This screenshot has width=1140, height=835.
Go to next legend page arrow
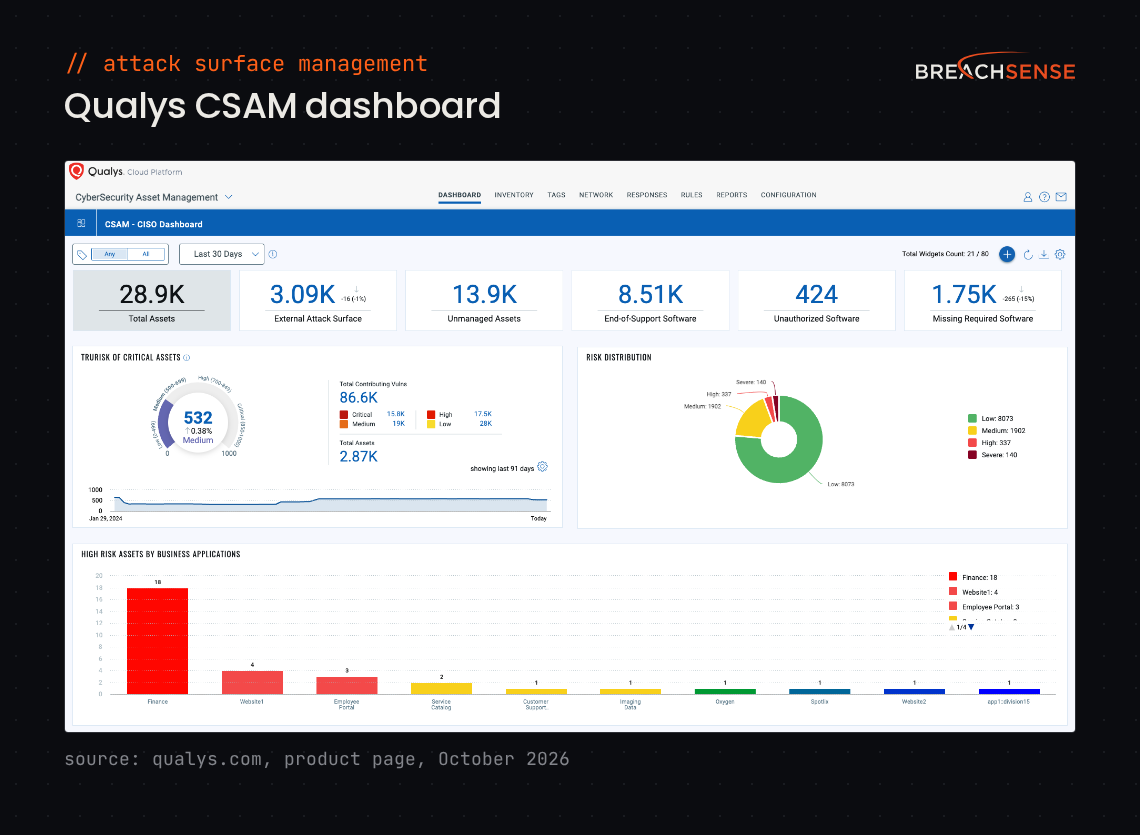point(971,627)
